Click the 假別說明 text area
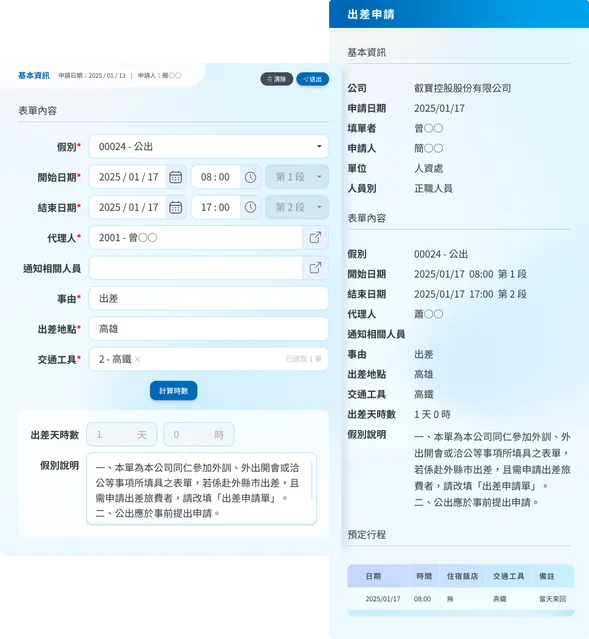The image size is (589, 639). tap(201, 489)
